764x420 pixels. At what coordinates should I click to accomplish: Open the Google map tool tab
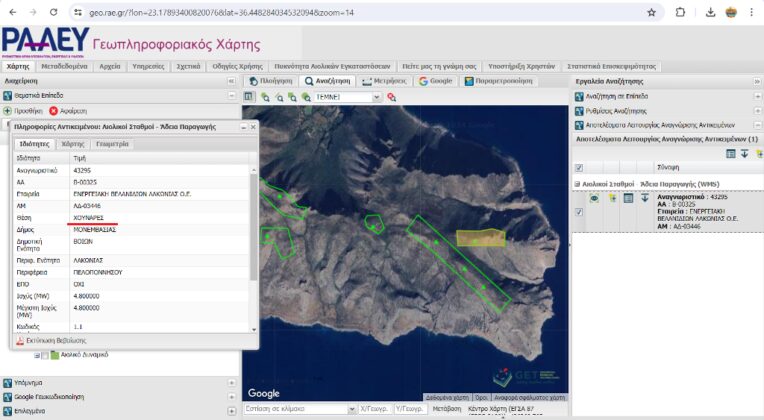coord(436,81)
